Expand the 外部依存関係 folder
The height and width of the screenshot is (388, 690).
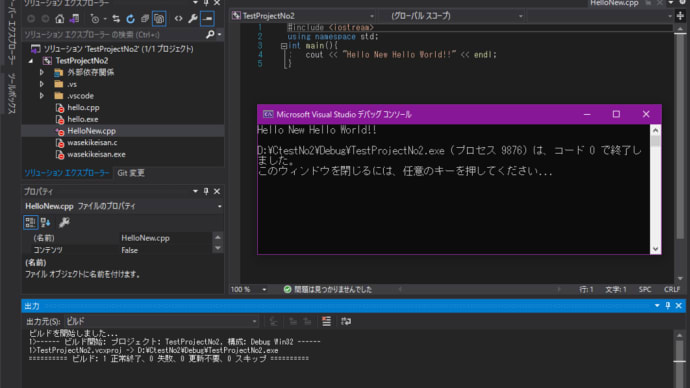click(42, 72)
